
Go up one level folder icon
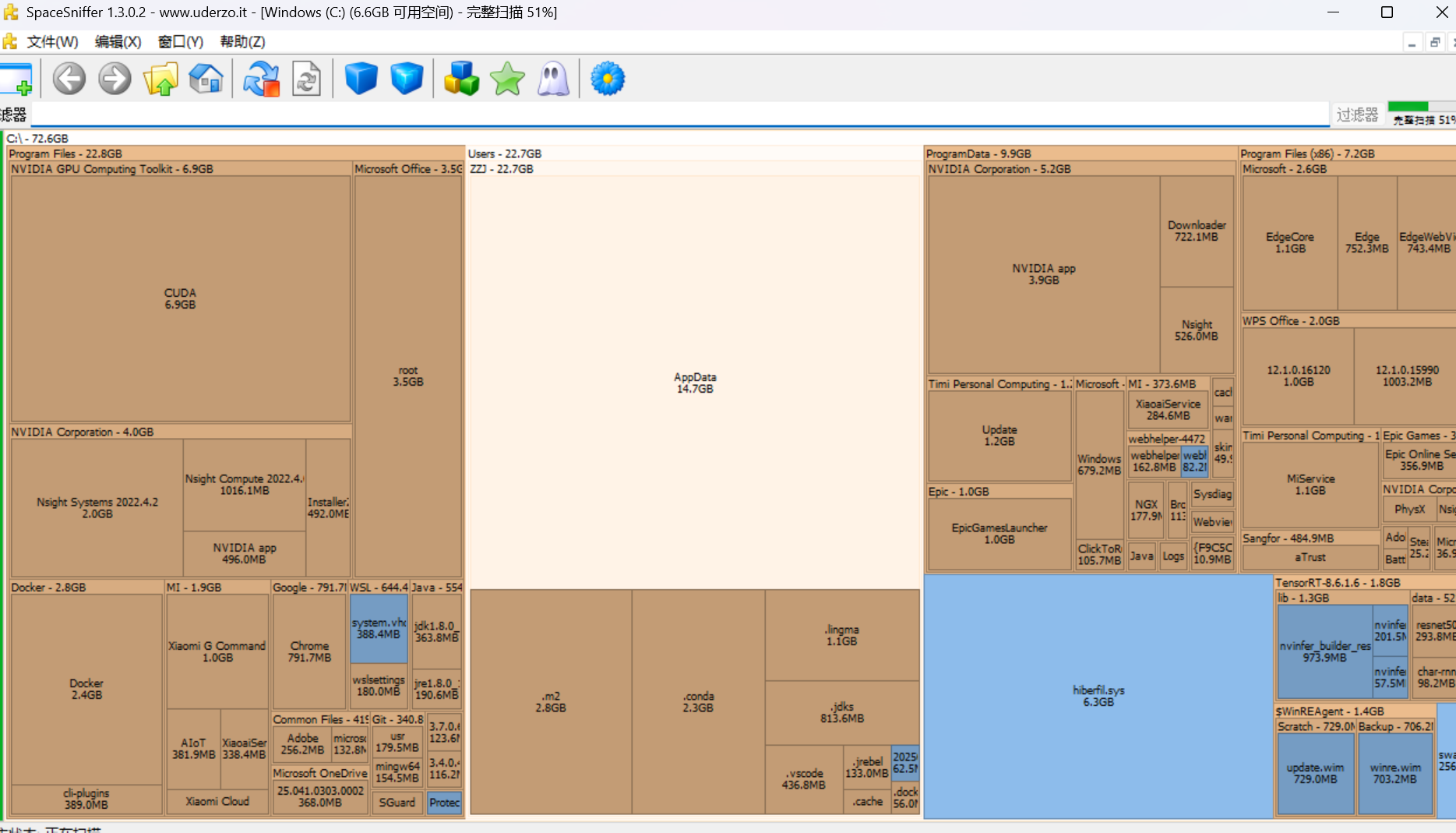coord(160,79)
